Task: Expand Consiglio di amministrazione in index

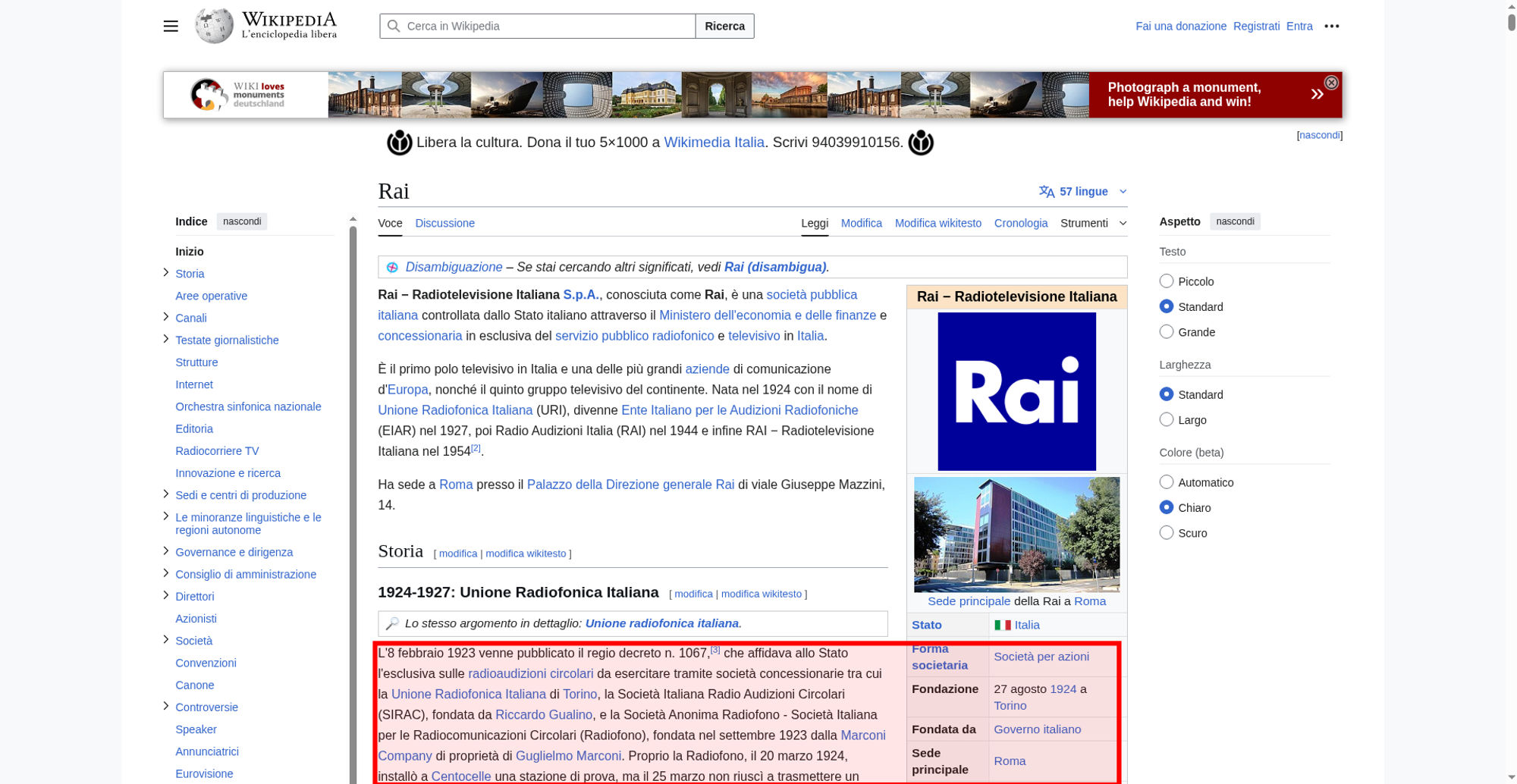Action: point(165,573)
